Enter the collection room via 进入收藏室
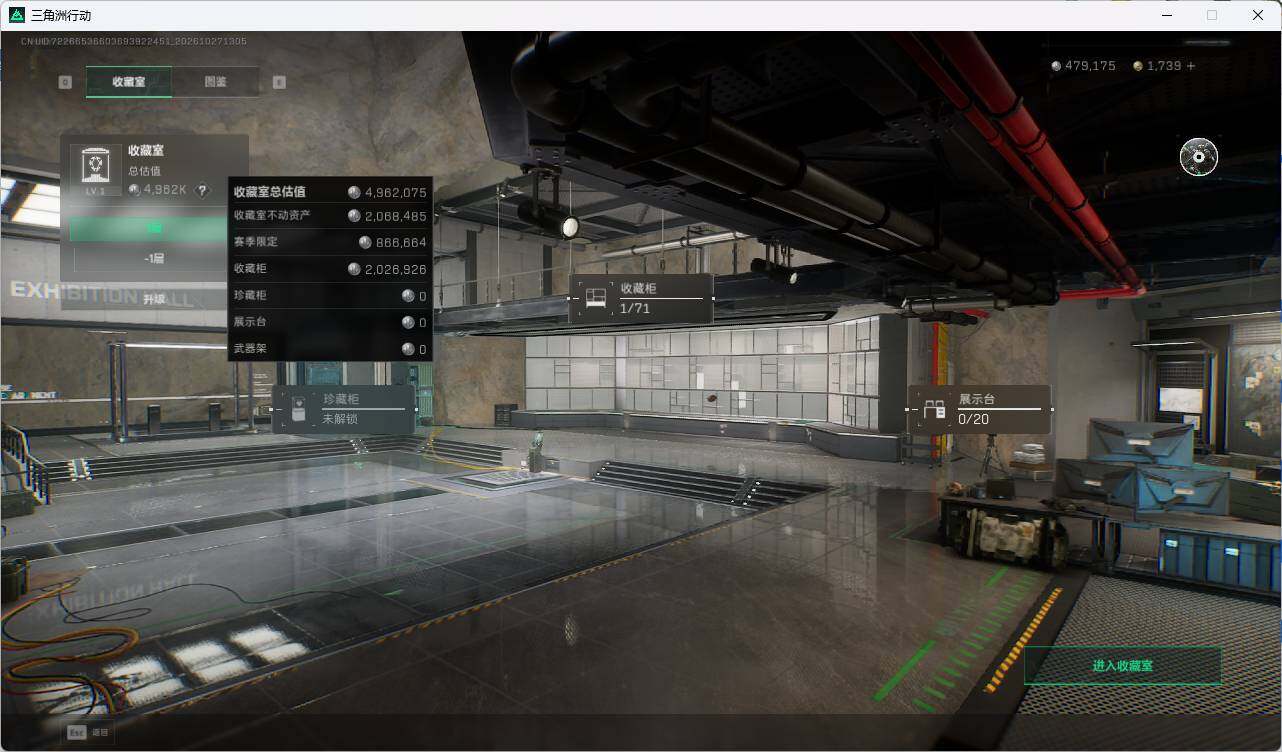This screenshot has height=752, width=1282. 1123,665
